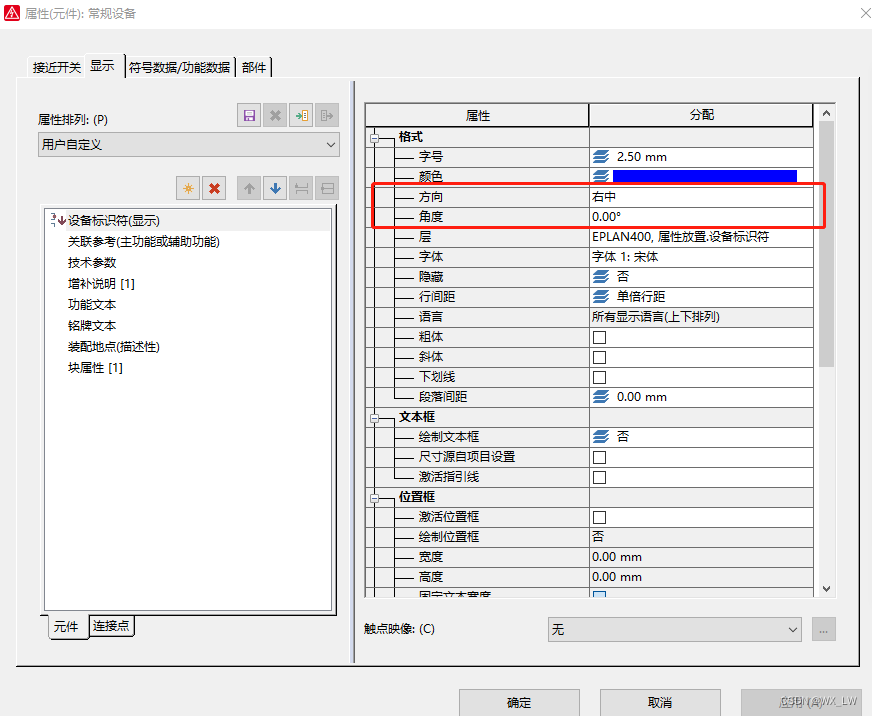Click the property table vertical scrollbar thumb
Screen dimensions: 872x716
(x=826, y=244)
